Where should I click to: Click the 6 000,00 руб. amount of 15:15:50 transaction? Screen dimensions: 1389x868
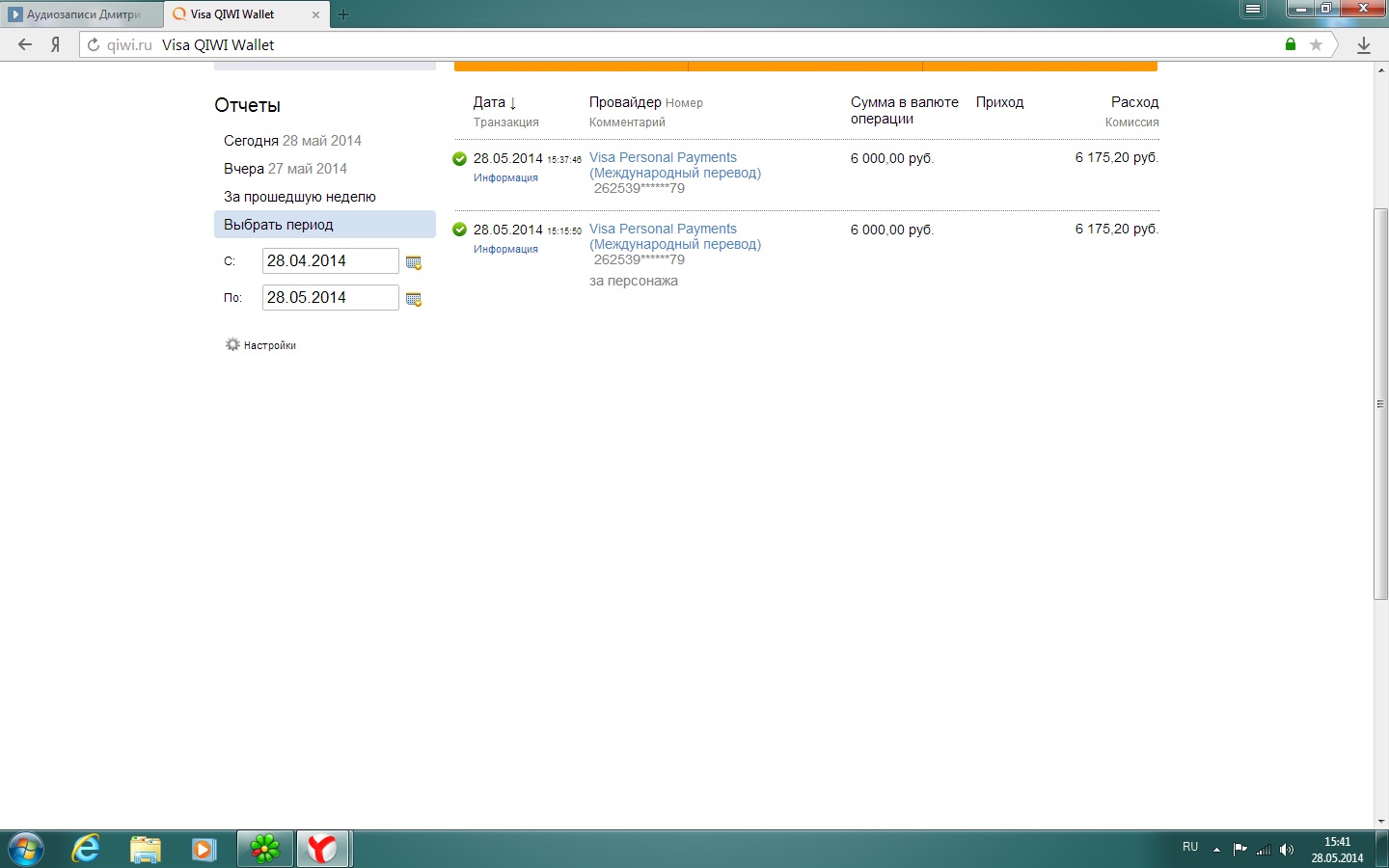[892, 230]
